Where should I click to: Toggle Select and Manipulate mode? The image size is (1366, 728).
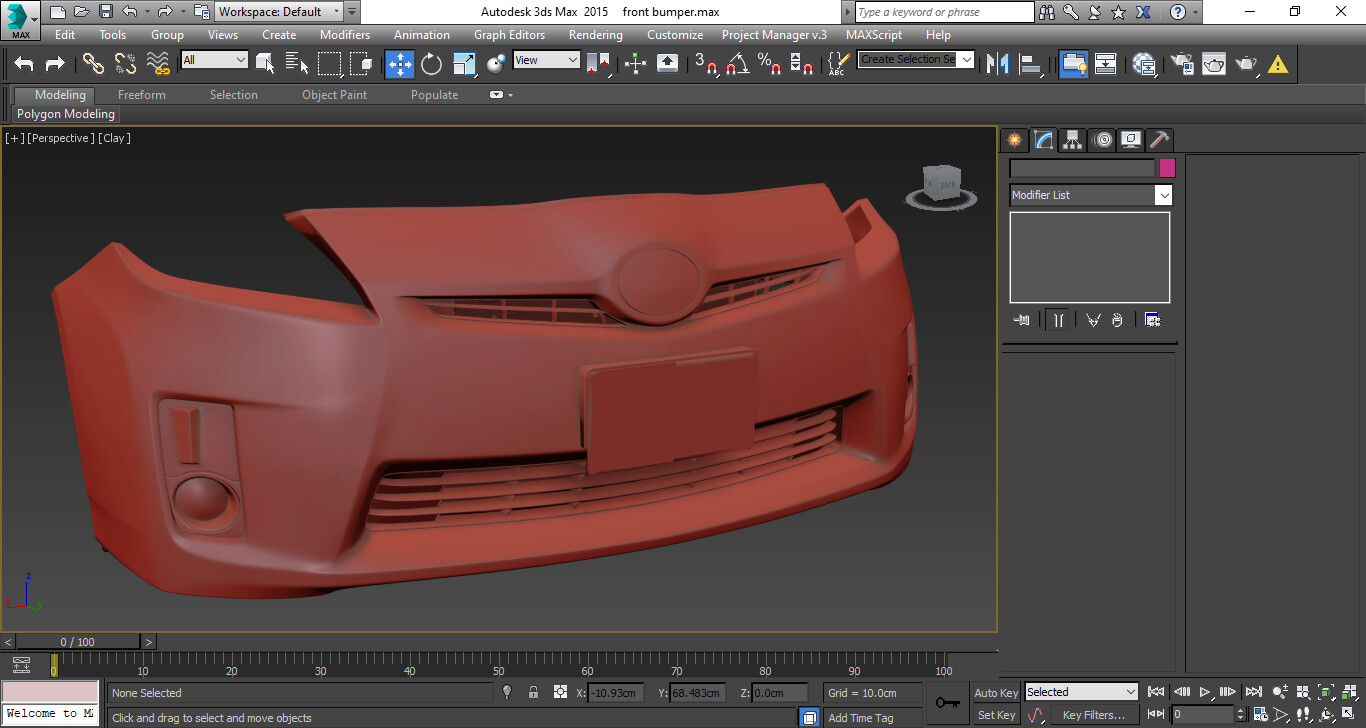635,64
